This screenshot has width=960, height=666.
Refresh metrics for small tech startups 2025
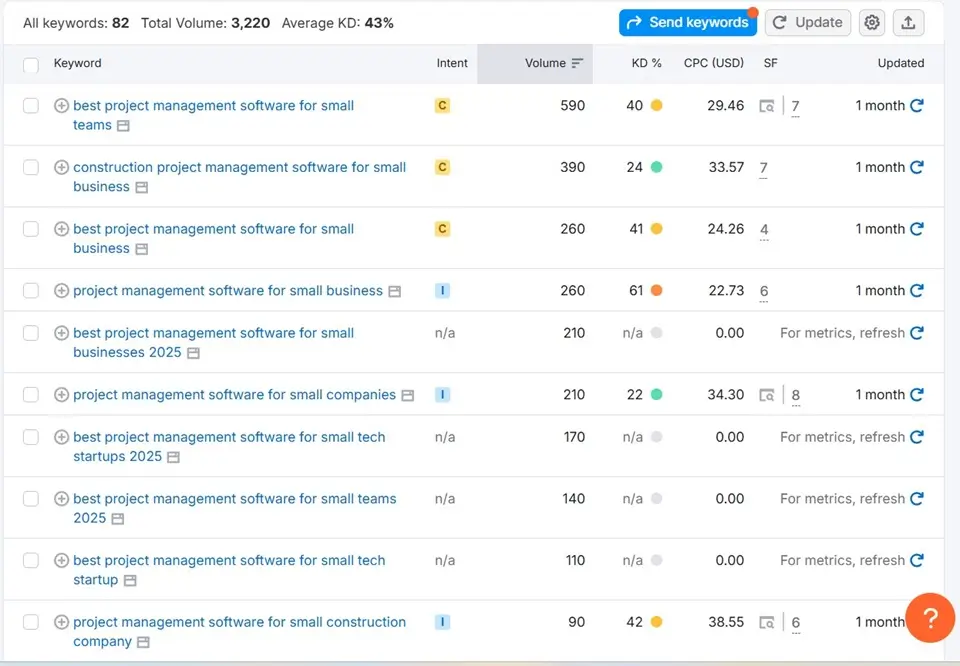click(917, 437)
